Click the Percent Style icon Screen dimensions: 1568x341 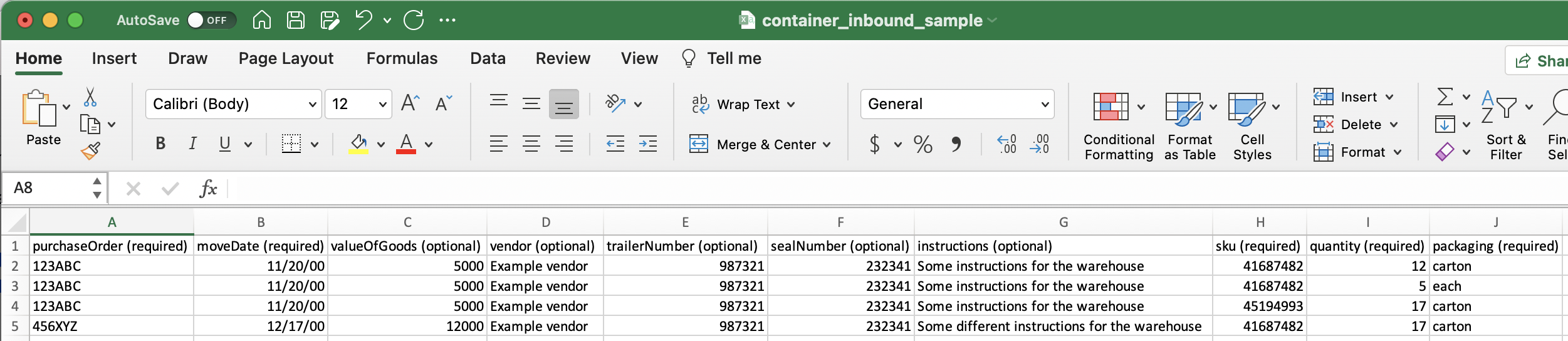coord(923,145)
